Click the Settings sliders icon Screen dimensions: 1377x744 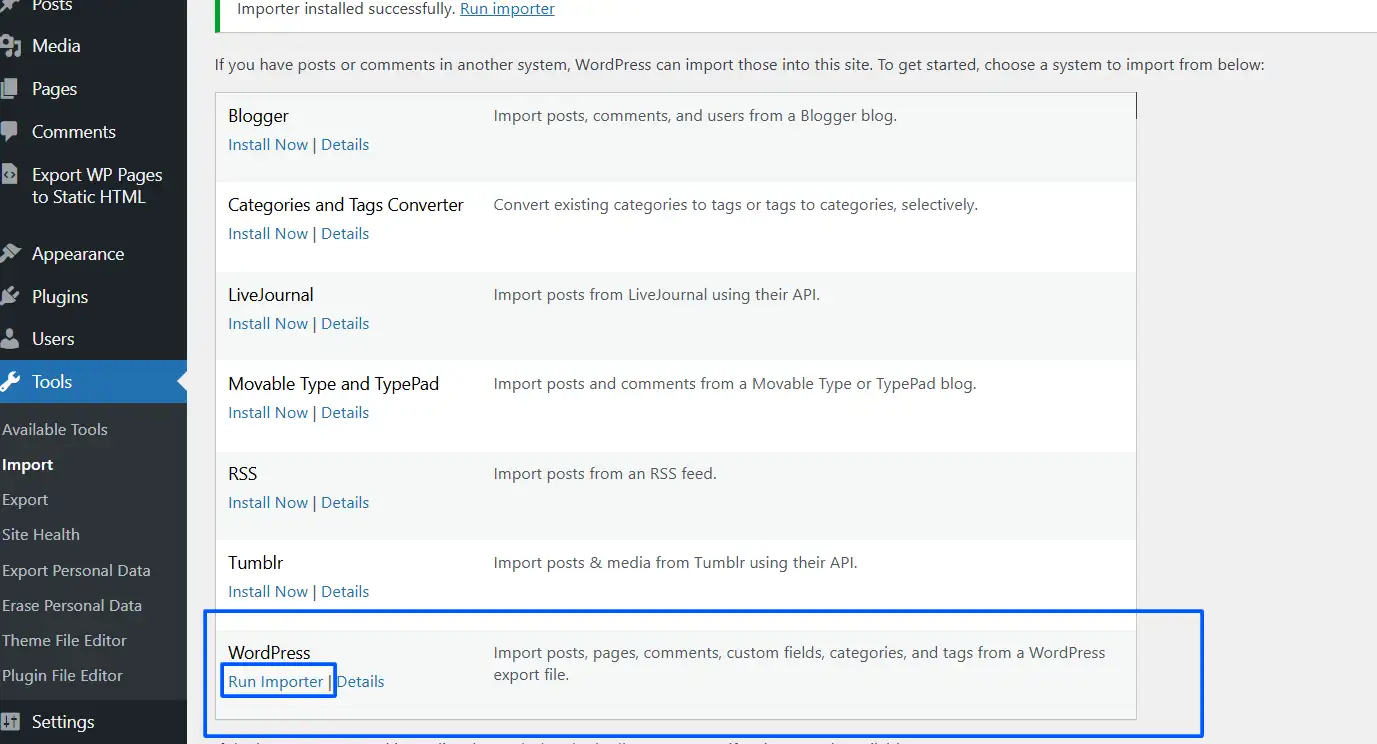tap(10, 722)
